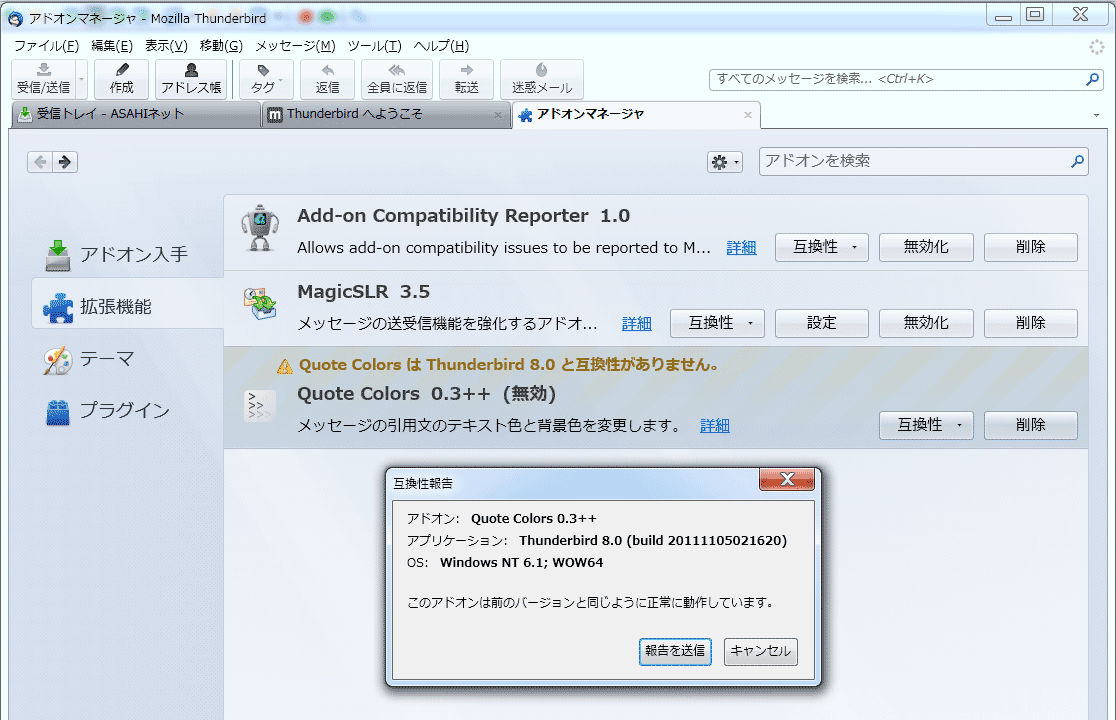Click the MagicSLR 3.5 title
1116x720 pixels.
pos(364,292)
